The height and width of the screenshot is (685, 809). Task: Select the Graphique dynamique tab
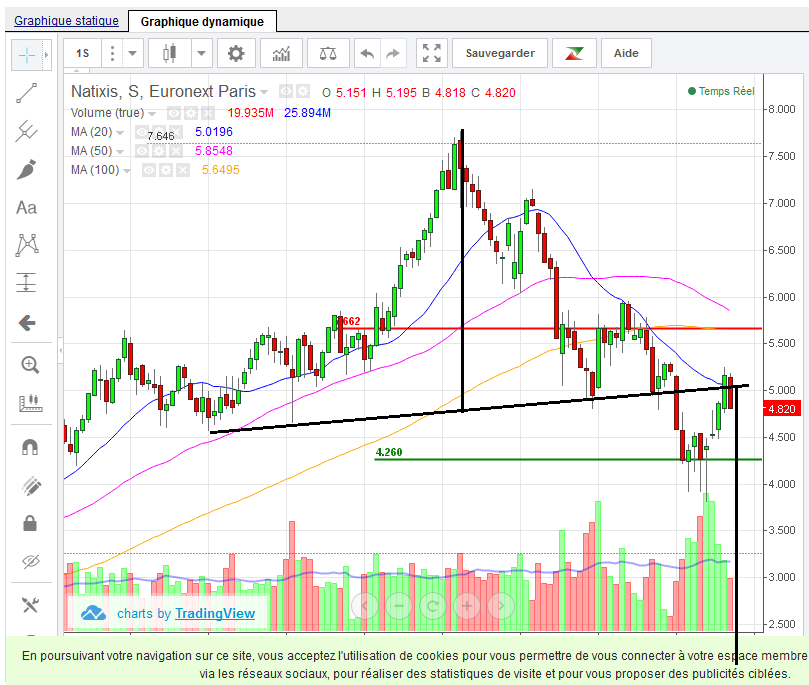pos(202,22)
